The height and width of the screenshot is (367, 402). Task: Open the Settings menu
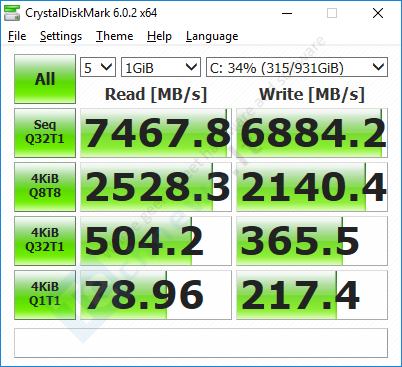(61, 36)
